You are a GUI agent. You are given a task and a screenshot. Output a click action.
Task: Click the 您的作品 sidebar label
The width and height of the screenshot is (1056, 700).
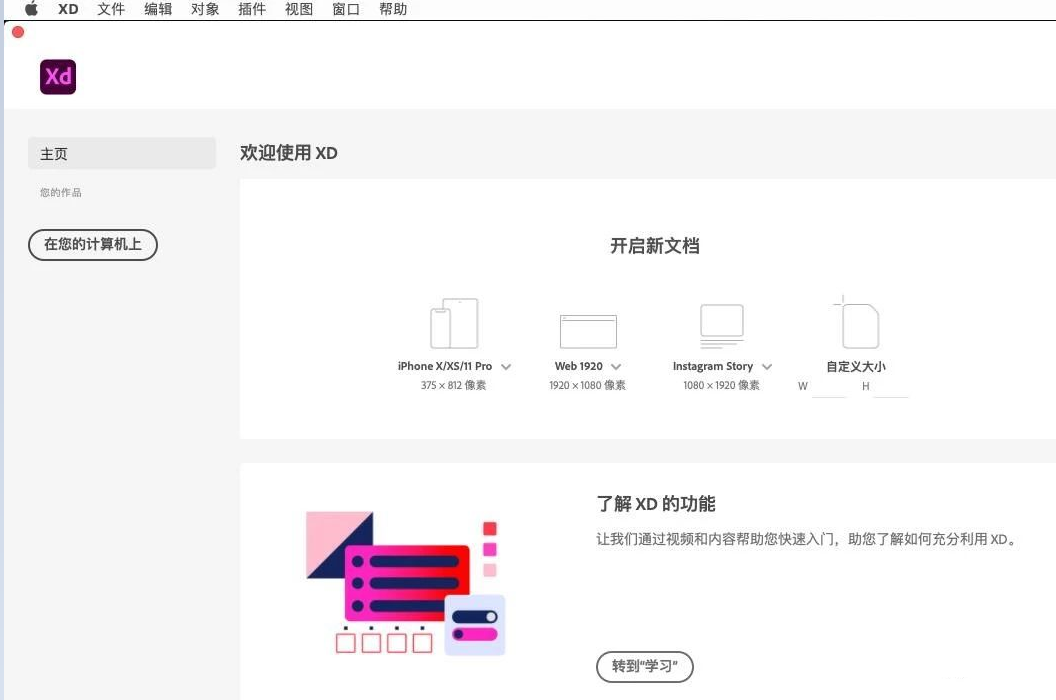pos(61,193)
